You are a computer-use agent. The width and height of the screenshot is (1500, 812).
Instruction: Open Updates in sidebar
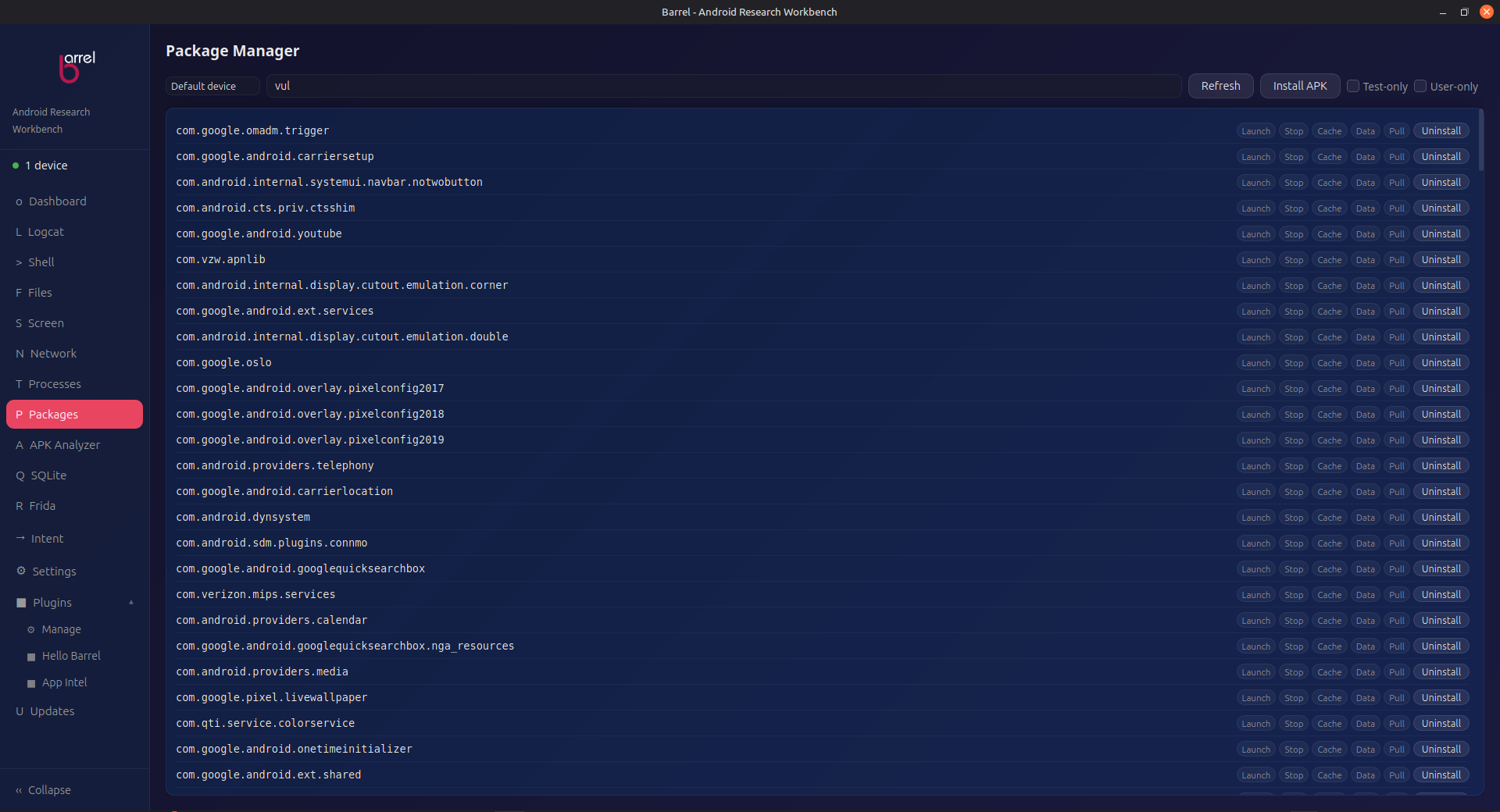click(74, 711)
